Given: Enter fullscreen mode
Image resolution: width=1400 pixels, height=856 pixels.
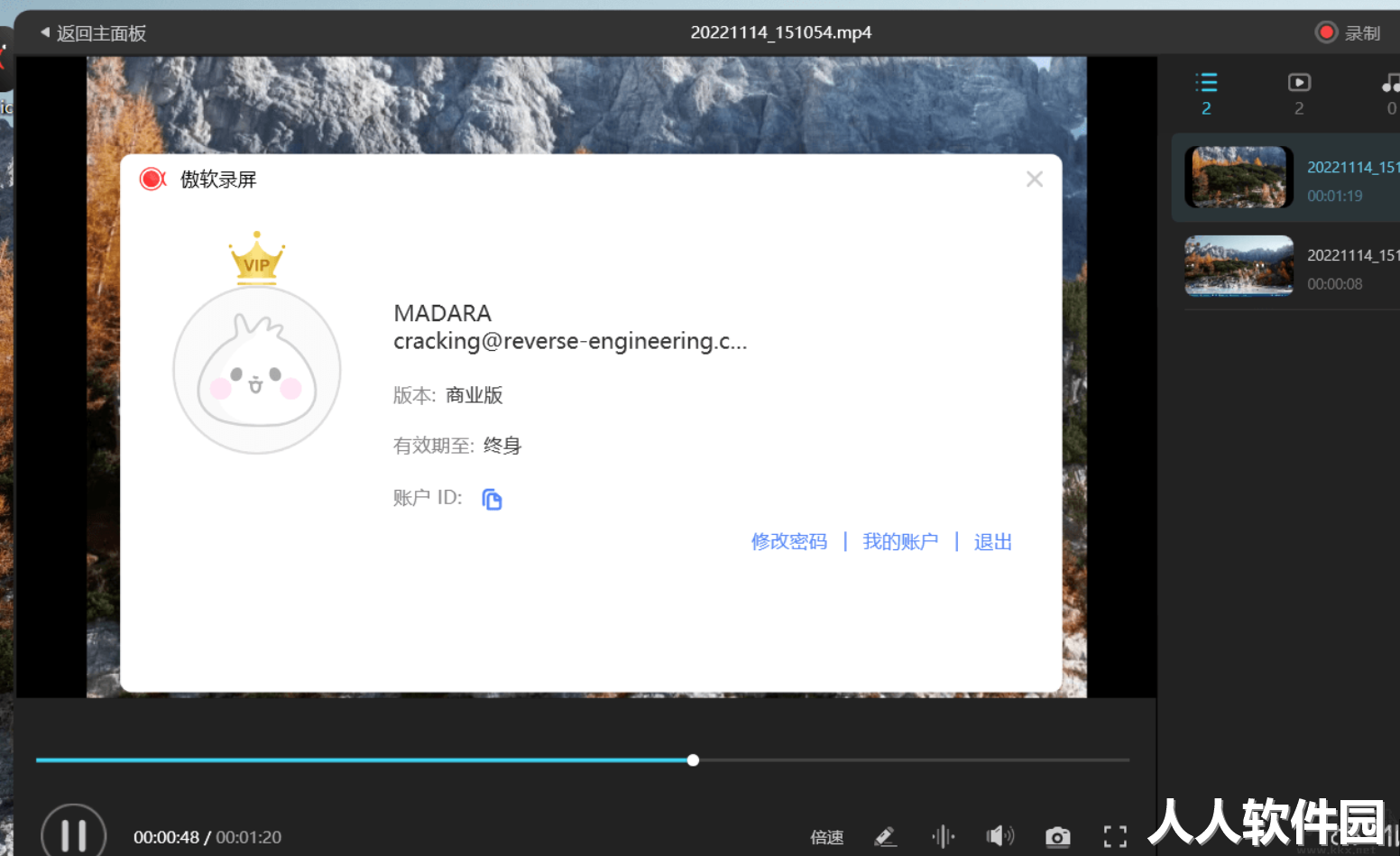Looking at the screenshot, I should pos(1115,837).
